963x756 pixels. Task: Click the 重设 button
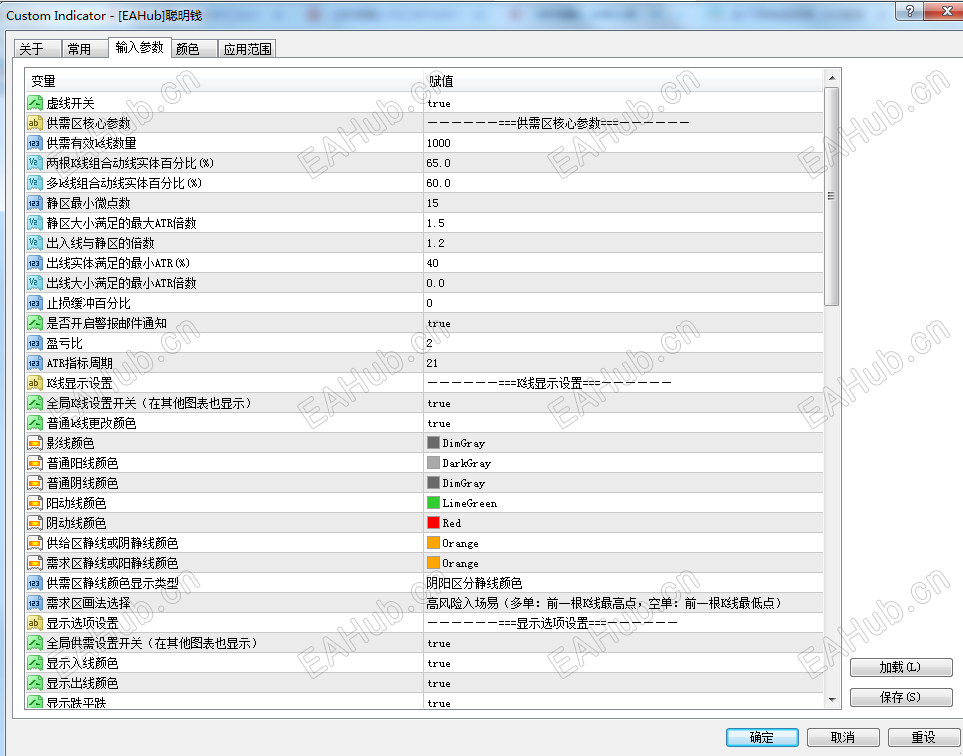[923, 737]
